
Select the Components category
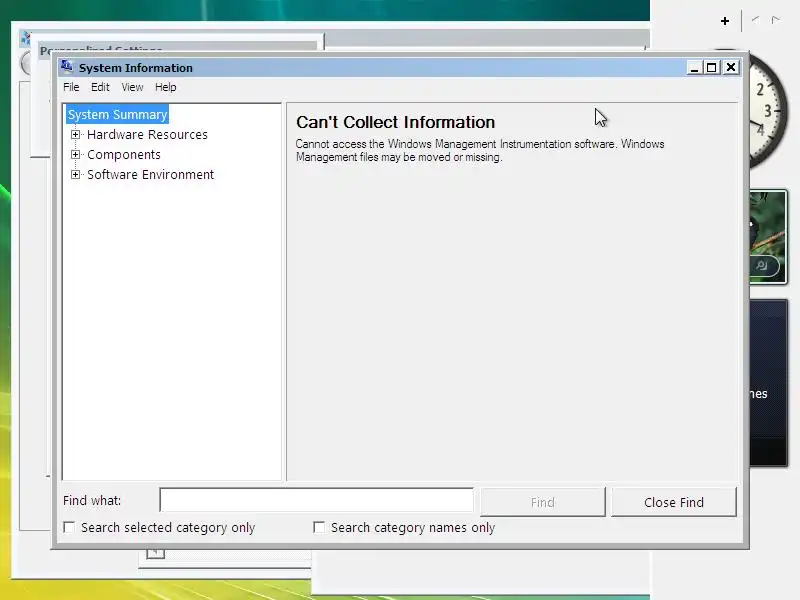pos(124,155)
